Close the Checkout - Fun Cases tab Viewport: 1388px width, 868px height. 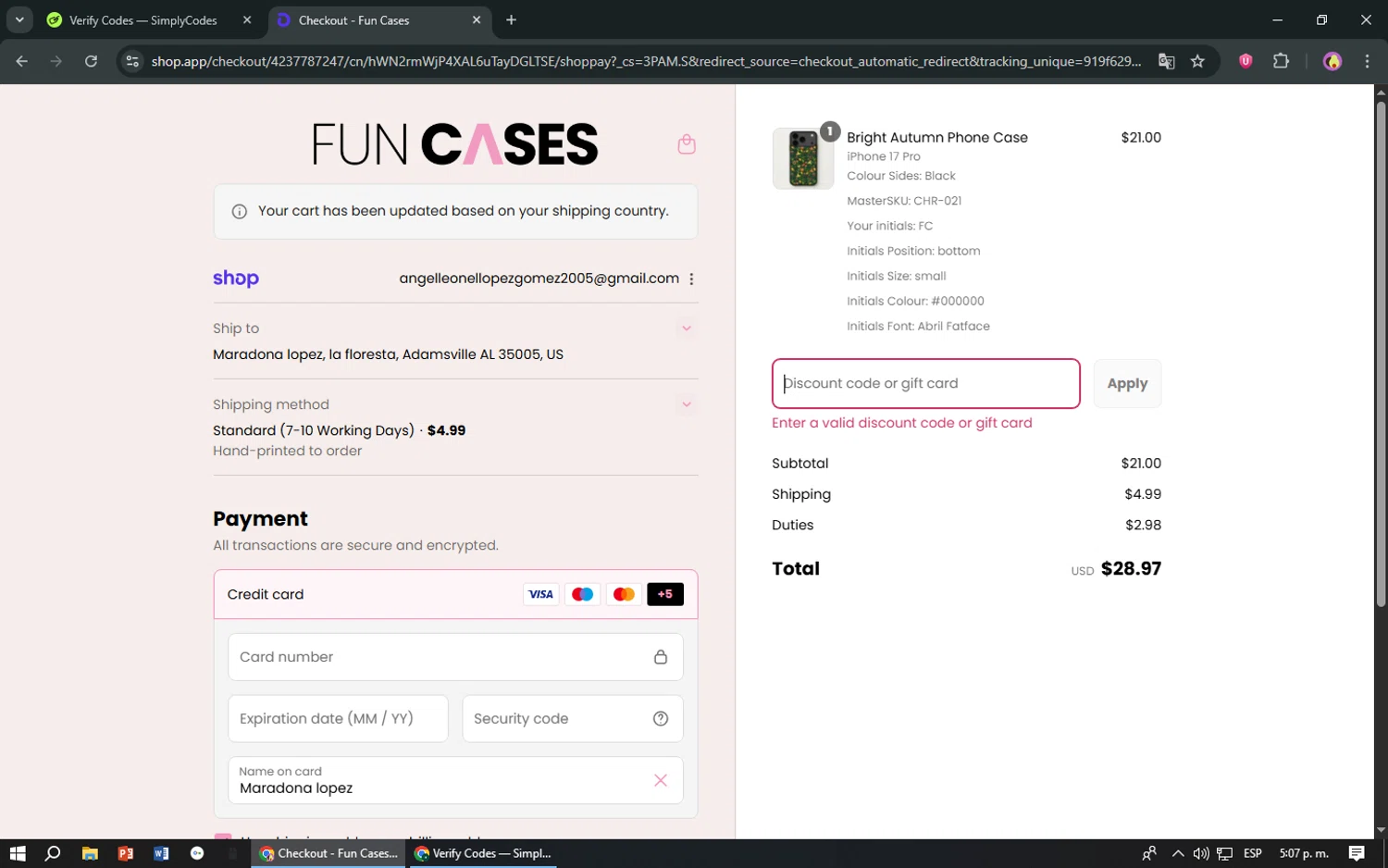477,20
